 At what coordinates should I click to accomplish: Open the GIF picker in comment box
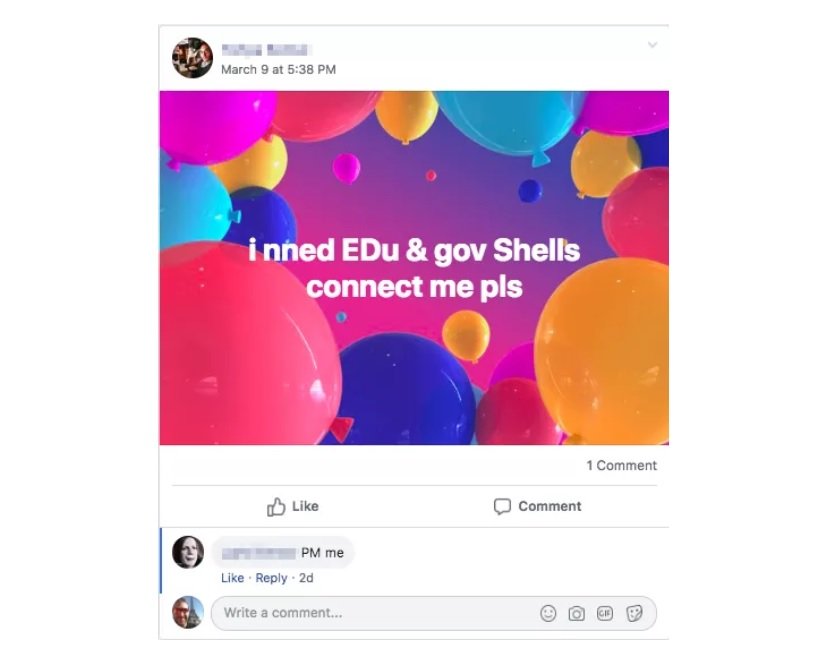click(604, 613)
